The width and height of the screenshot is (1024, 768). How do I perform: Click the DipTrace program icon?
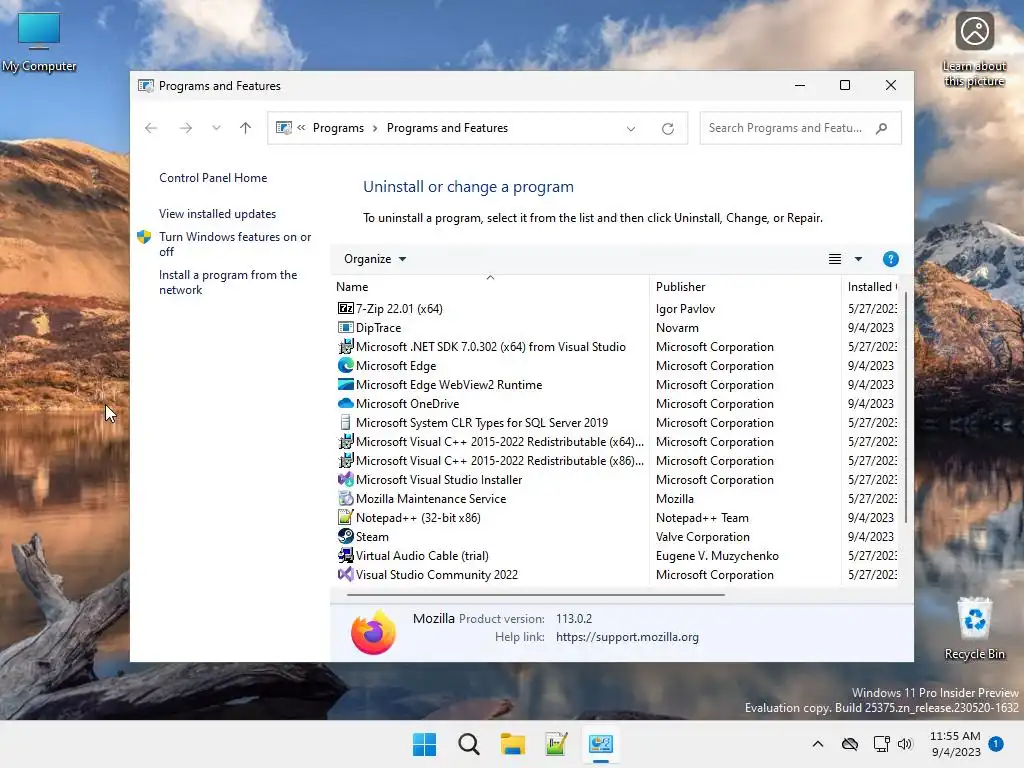click(345, 327)
